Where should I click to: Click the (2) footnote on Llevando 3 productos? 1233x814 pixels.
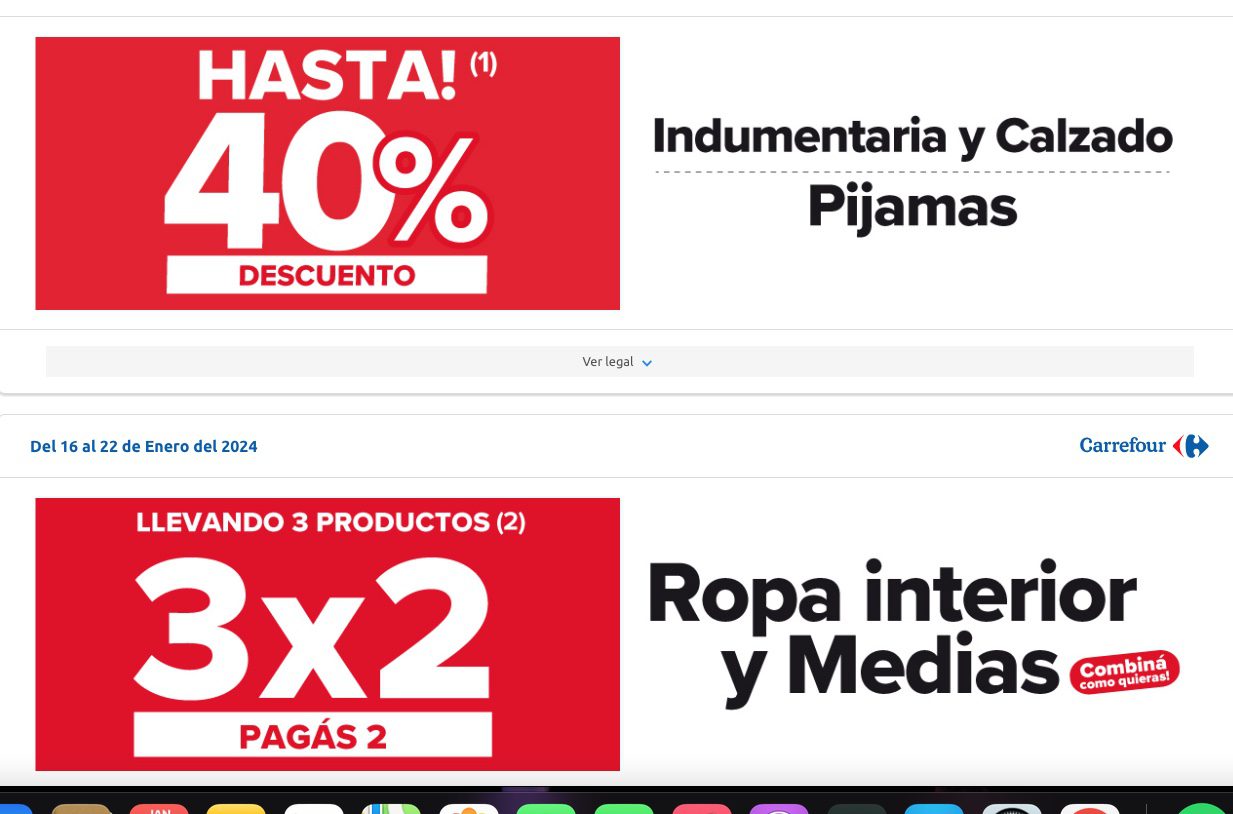pos(510,522)
